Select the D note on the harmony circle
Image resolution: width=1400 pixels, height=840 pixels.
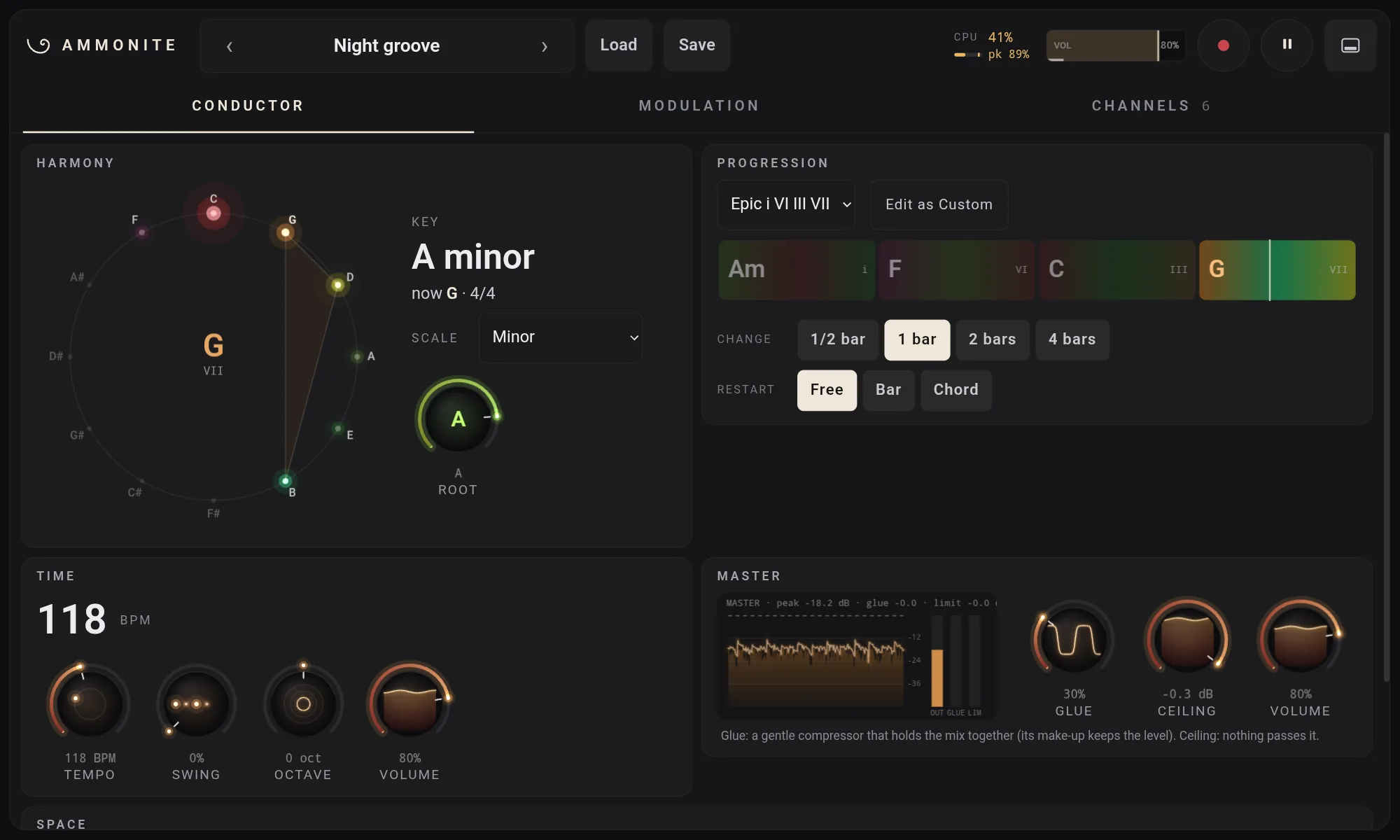pyautogui.click(x=338, y=284)
